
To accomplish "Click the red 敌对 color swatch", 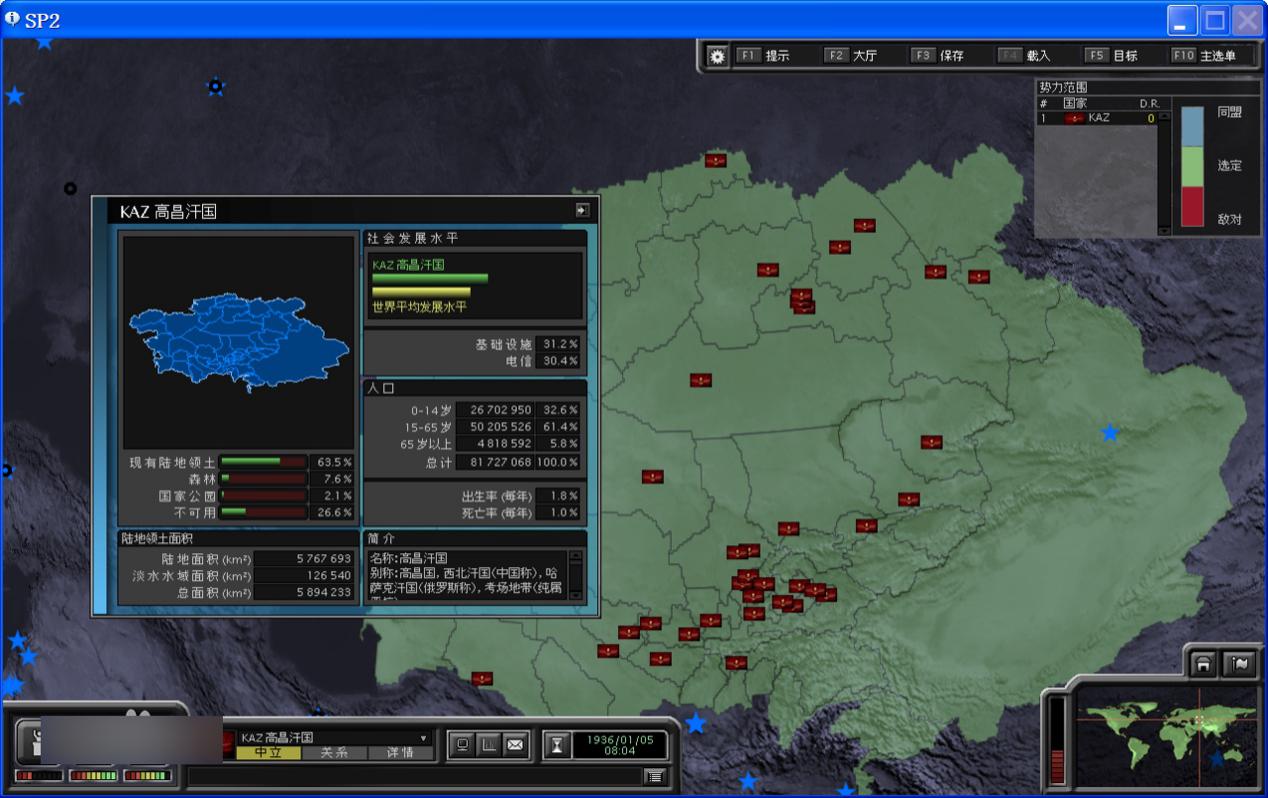I will coord(1192,207).
